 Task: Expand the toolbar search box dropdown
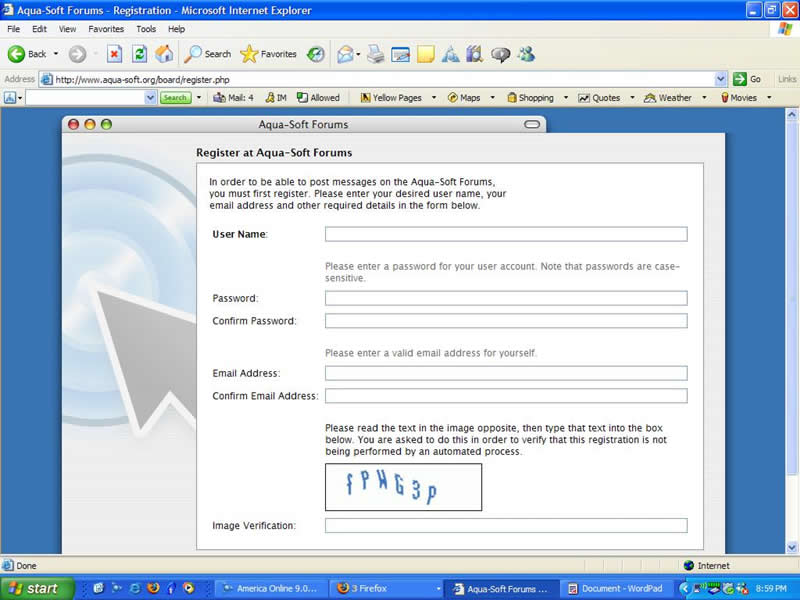pos(150,97)
